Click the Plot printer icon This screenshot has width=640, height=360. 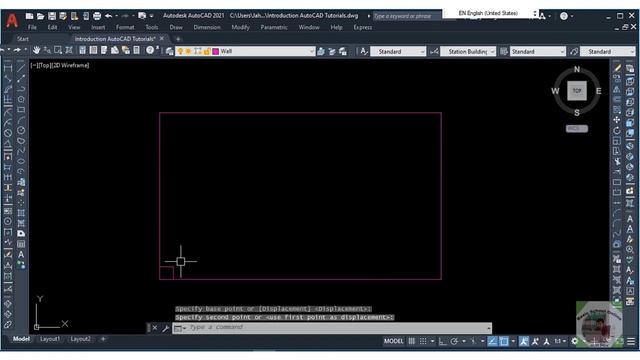[x=97, y=16]
